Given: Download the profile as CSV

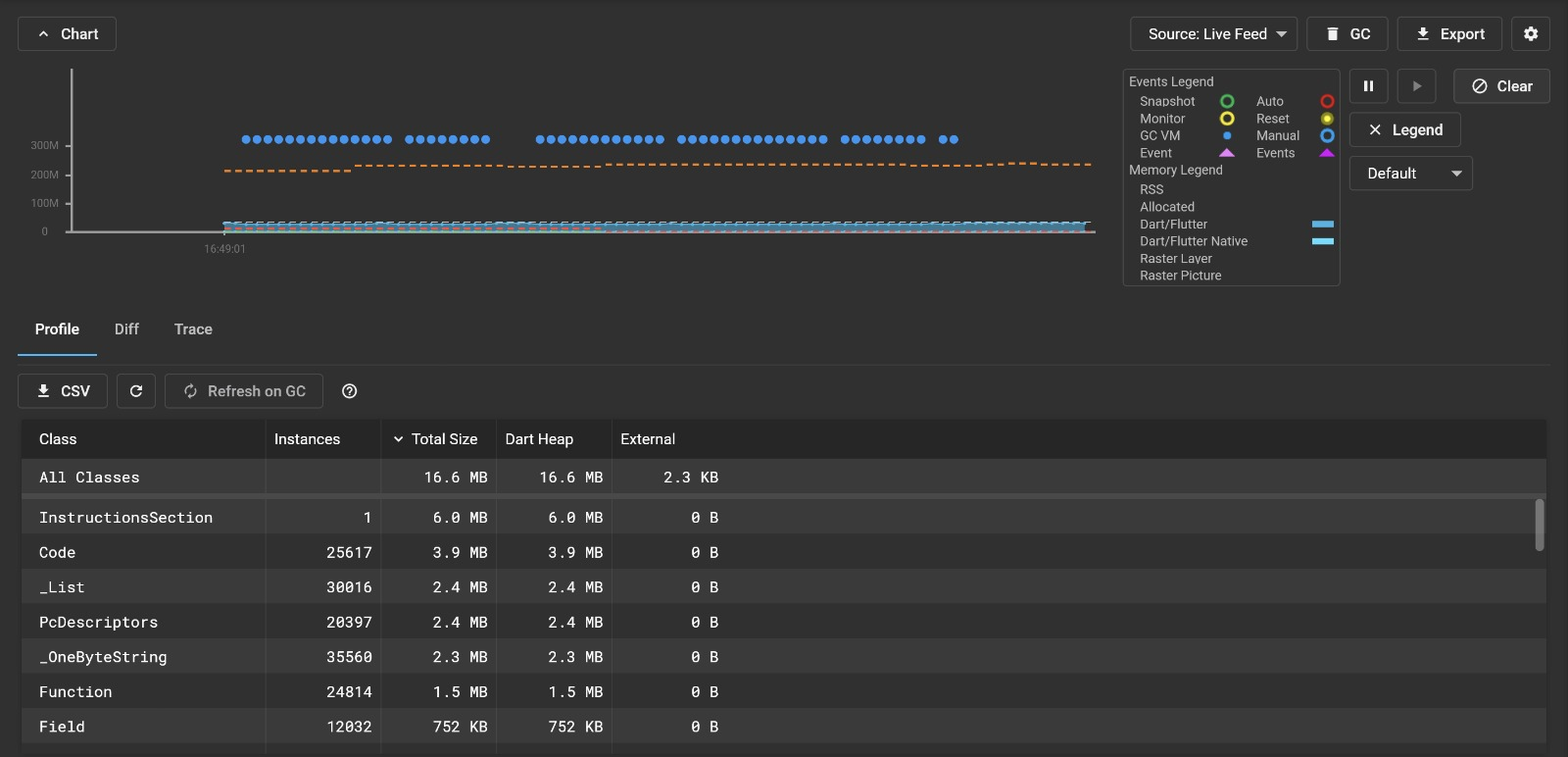Looking at the screenshot, I should point(63,391).
